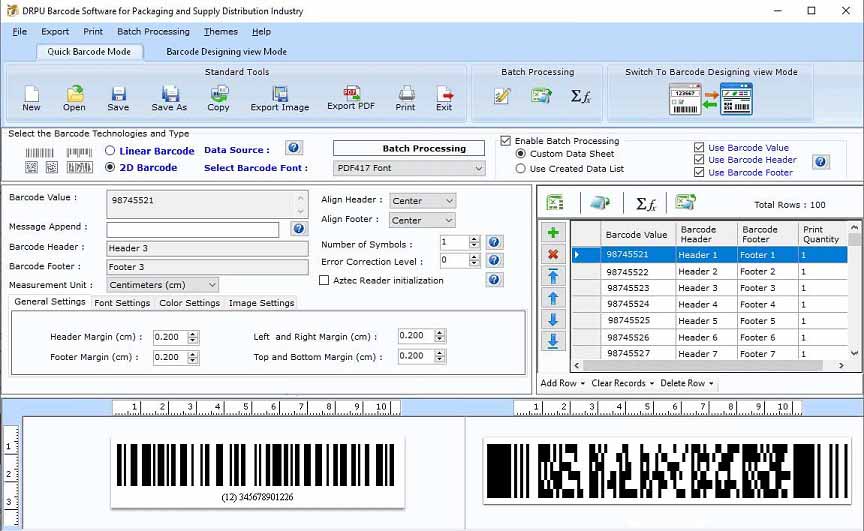Click move row to bottom arrow icon
This screenshot has width=864, height=531.
(553, 341)
